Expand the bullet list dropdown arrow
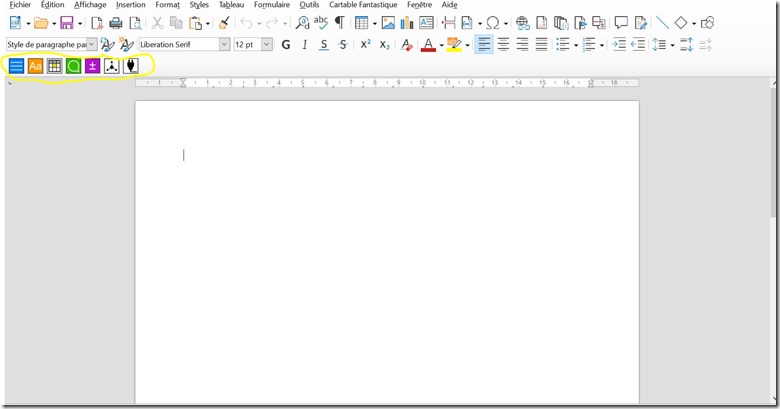Screen dimensions: 780x409 [576, 45]
